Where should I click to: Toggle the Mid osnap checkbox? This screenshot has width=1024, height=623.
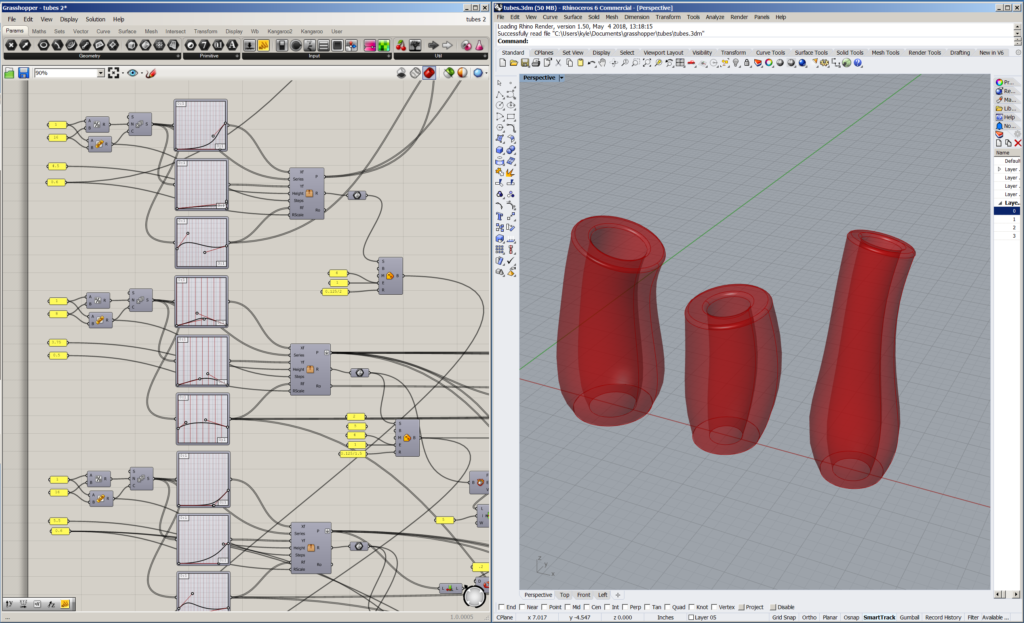point(568,607)
